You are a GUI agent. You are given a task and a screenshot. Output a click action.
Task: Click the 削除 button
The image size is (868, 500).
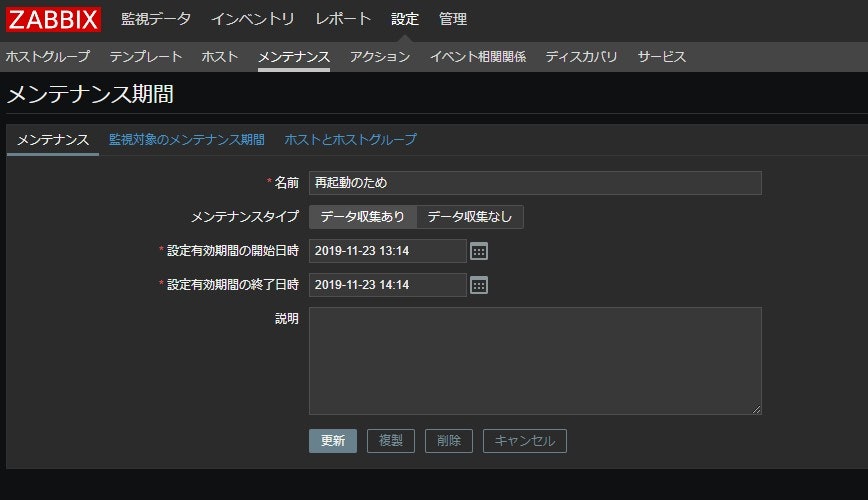click(x=449, y=441)
